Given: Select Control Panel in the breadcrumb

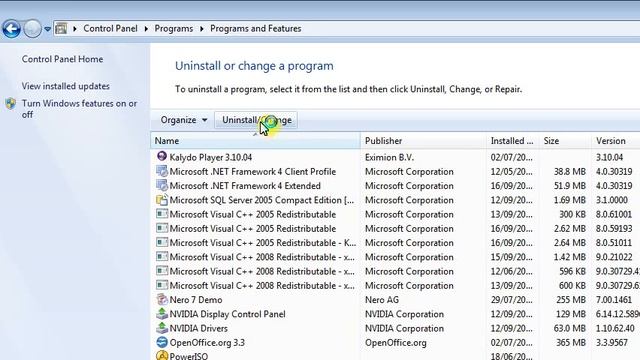Looking at the screenshot, I should click(x=110, y=29).
